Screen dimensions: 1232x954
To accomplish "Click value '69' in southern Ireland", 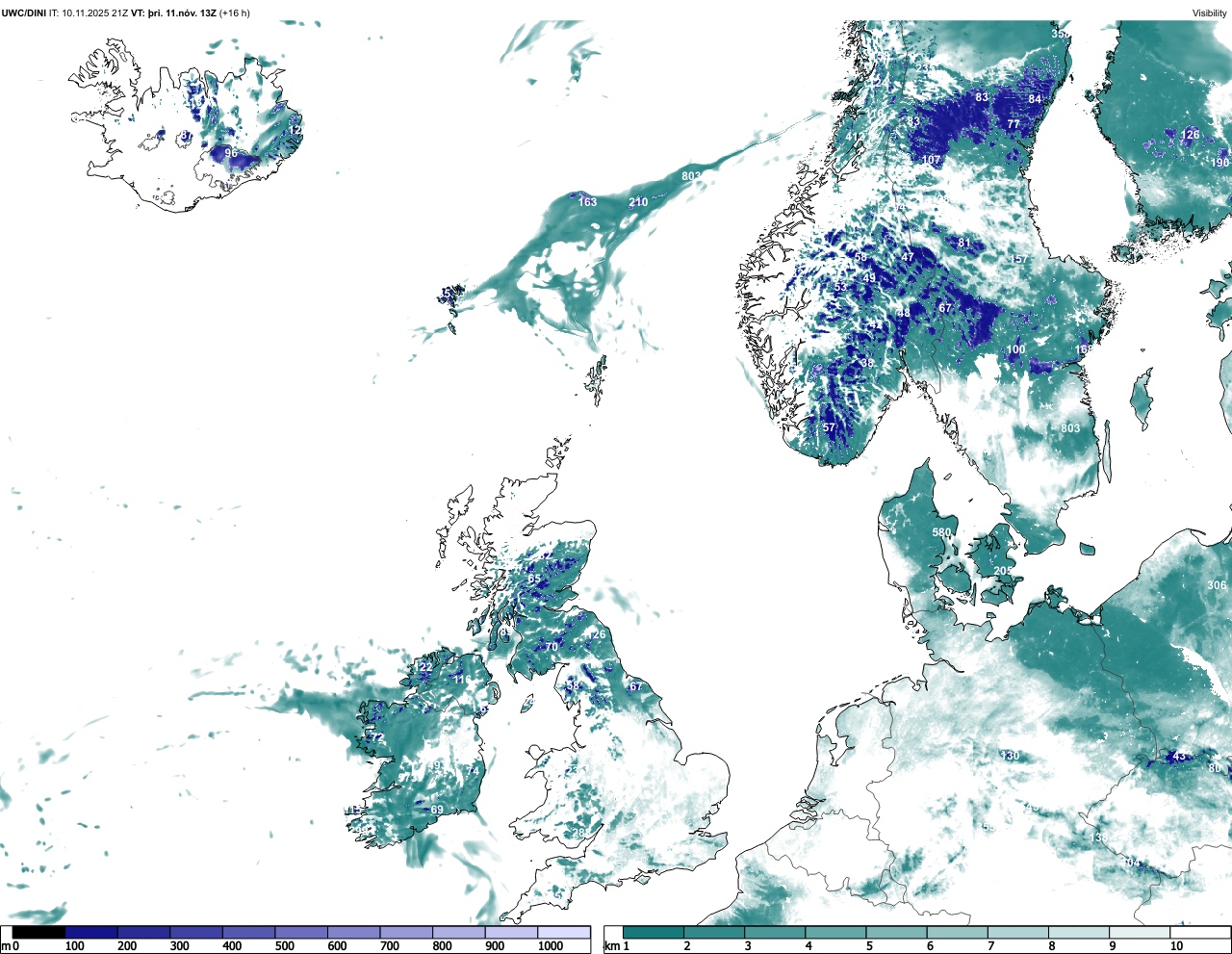I will point(437,811).
